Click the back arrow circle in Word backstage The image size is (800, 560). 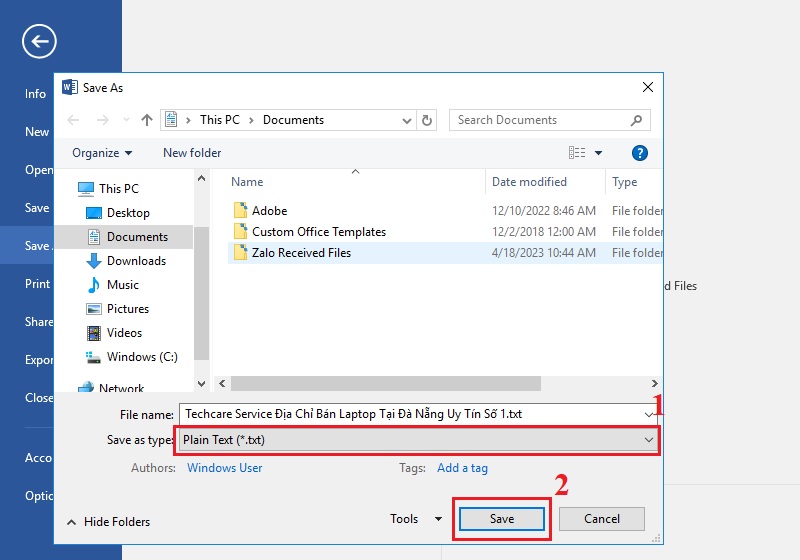(39, 41)
